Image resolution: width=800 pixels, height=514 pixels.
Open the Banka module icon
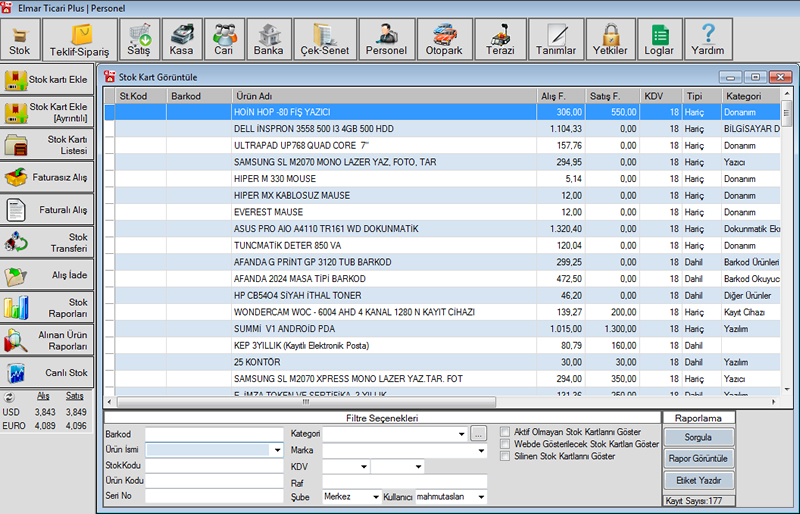pyautogui.click(x=268, y=39)
